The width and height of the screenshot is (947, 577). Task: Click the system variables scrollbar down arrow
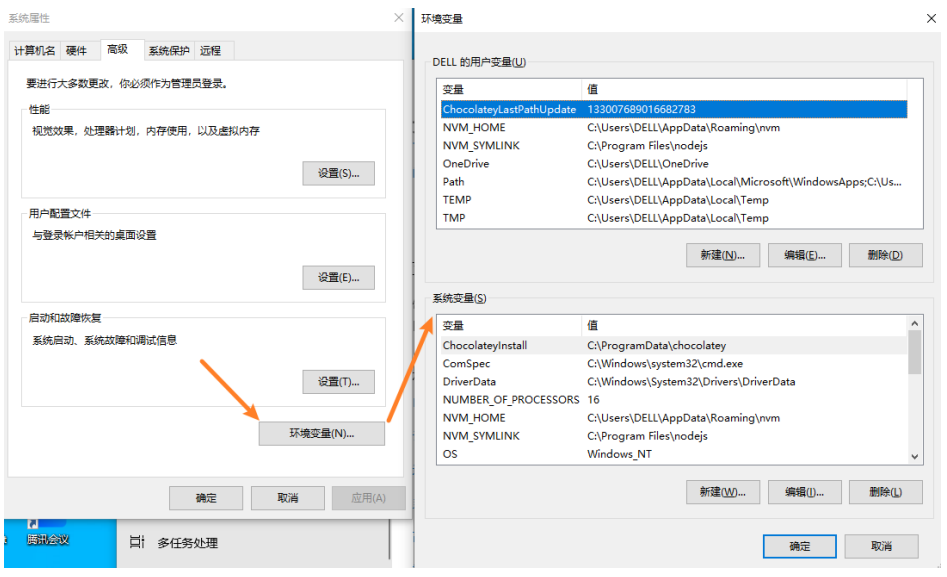(914, 455)
